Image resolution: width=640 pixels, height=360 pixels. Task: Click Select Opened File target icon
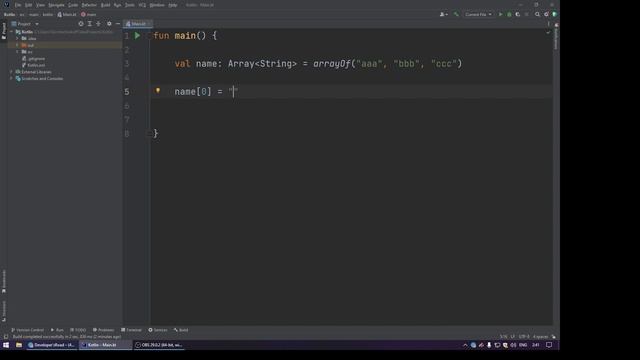[x=81, y=24]
